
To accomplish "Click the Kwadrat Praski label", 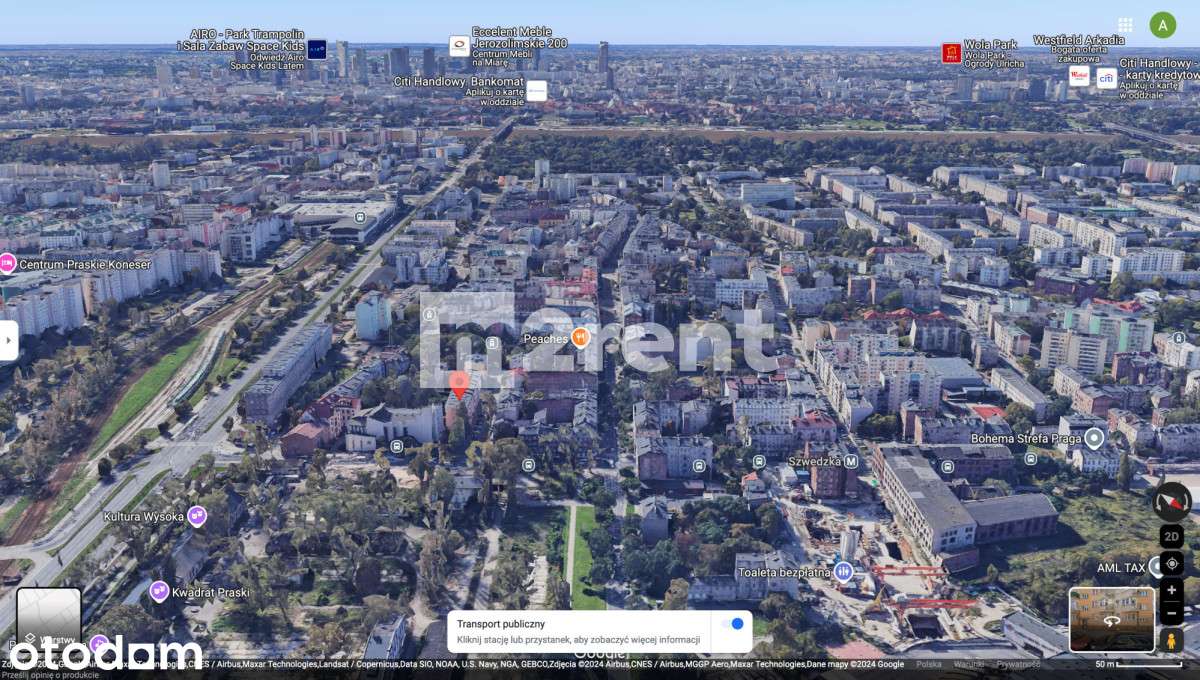I will point(211,592).
